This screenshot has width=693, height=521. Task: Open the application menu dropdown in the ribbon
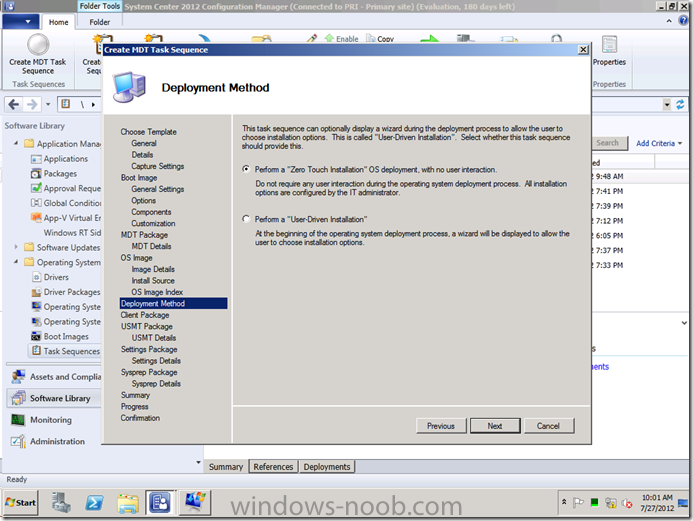tap(19, 21)
